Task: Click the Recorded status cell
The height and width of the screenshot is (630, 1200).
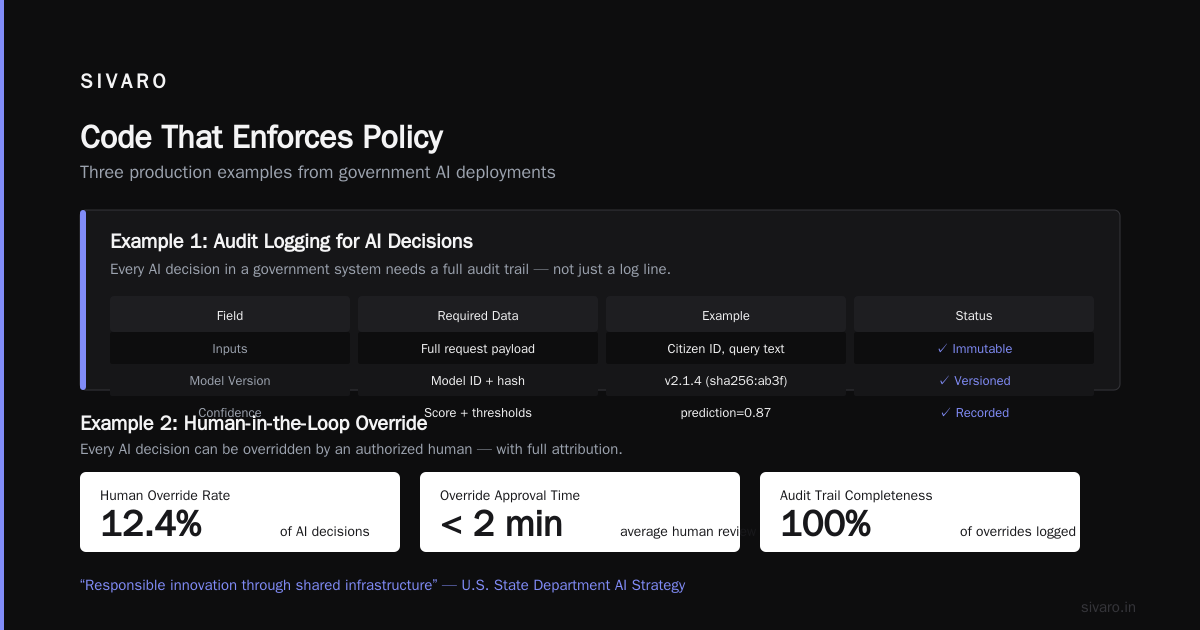Action: tap(974, 412)
